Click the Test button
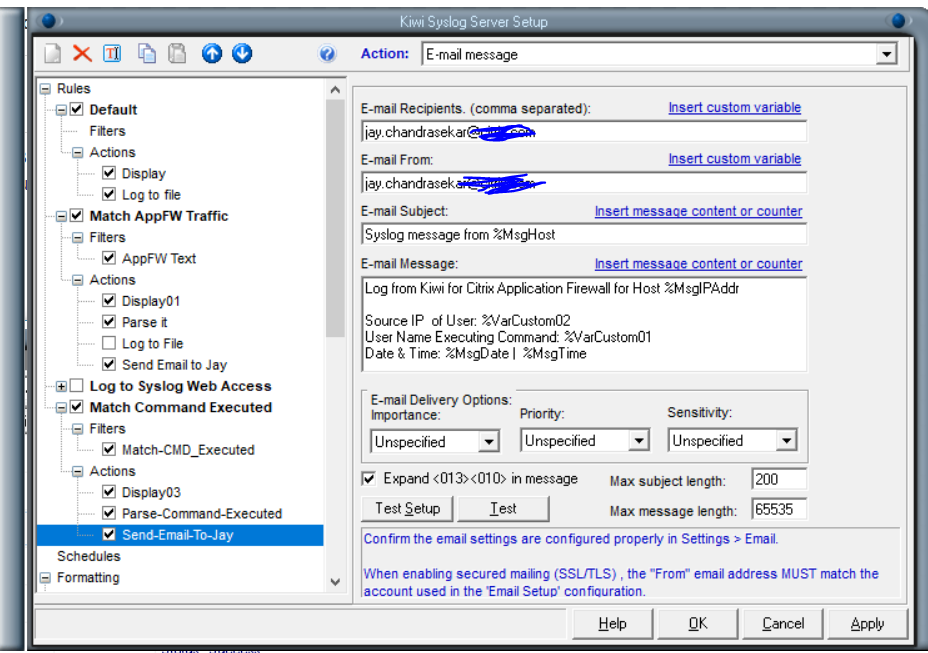The image size is (928, 653). [503, 509]
